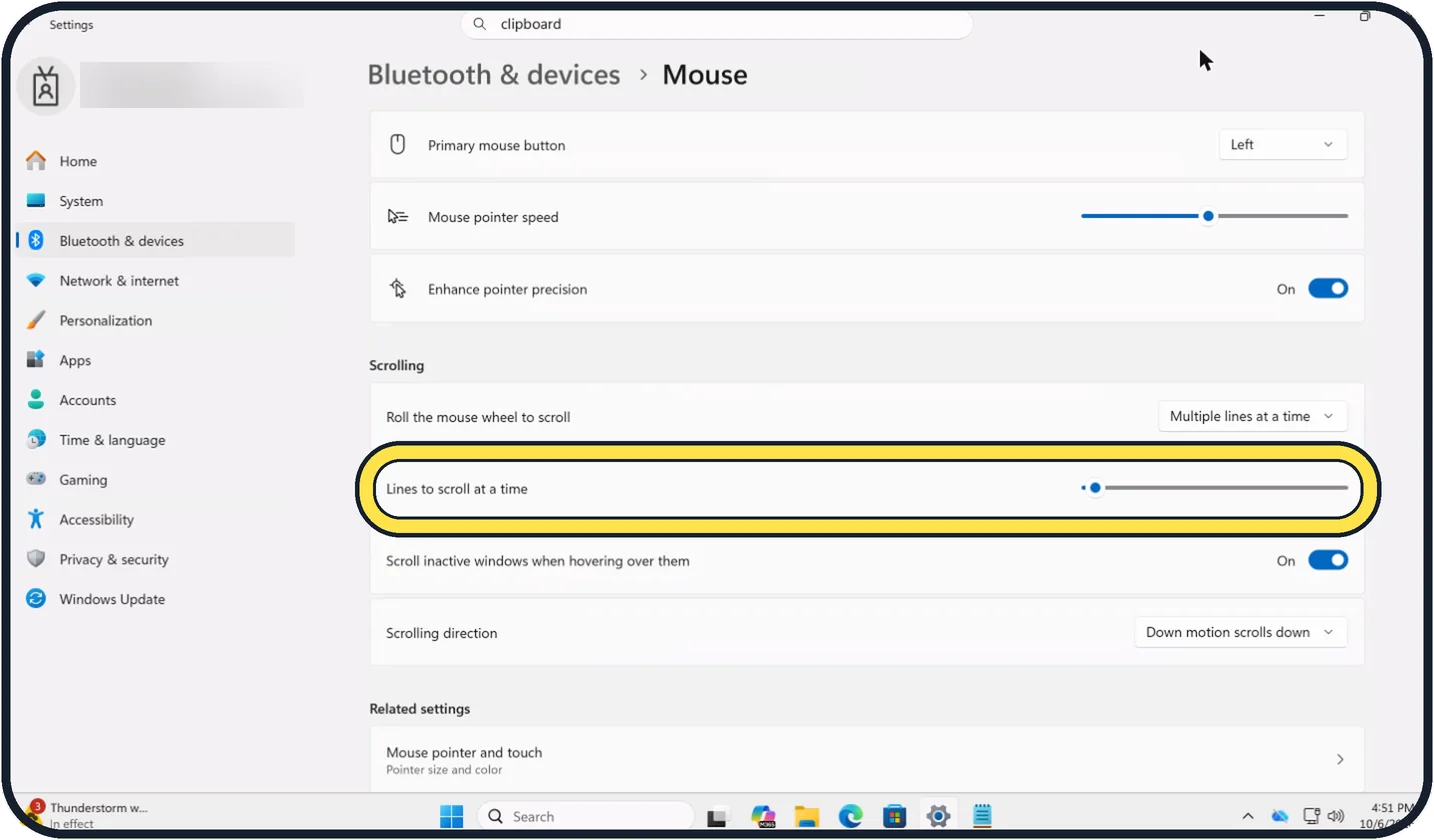
Task: Open Notepad from the taskbar
Action: pyautogui.click(x=981, y=816)
